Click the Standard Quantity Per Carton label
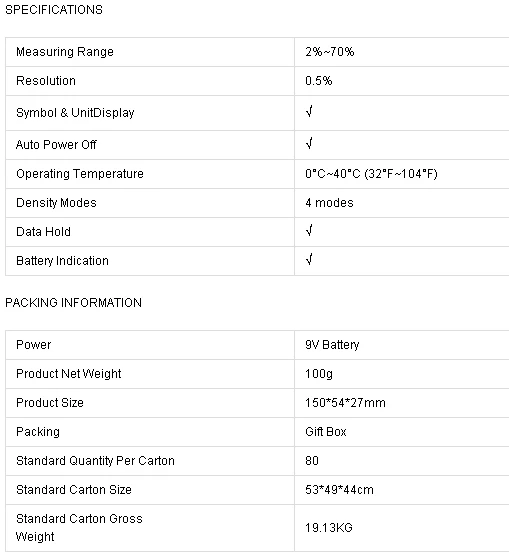 point(95,461)
